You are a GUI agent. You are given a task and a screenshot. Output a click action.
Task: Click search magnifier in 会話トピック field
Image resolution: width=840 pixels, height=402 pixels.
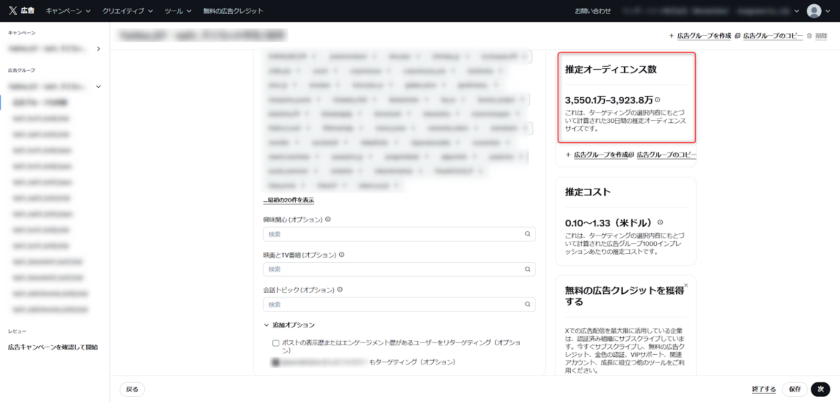click(527, 304)
